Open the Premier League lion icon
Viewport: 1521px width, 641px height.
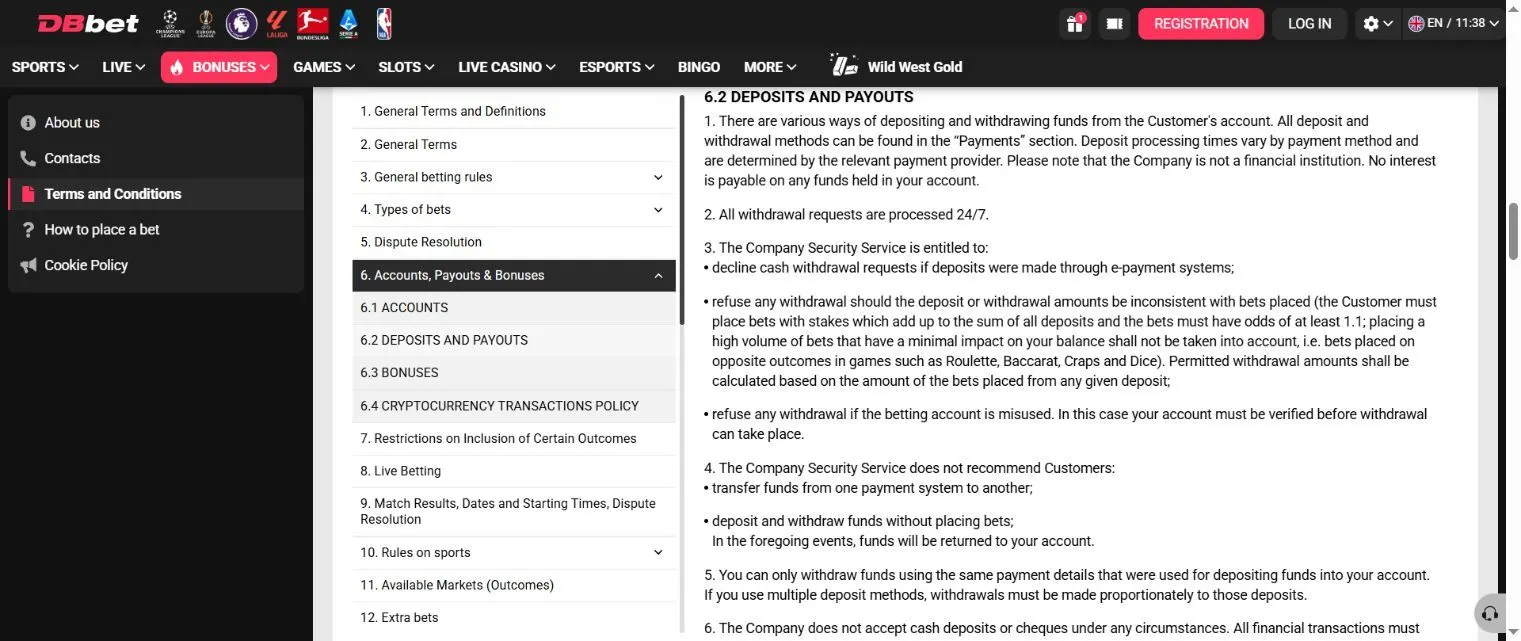click(x=241, y=23)
